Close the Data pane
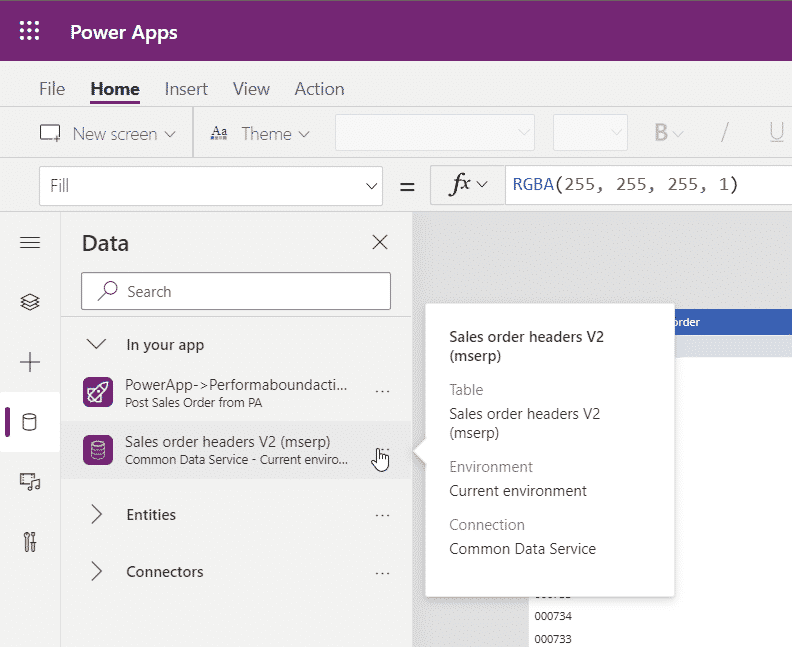This screenshot has height=647, width=792. (380, 242)
